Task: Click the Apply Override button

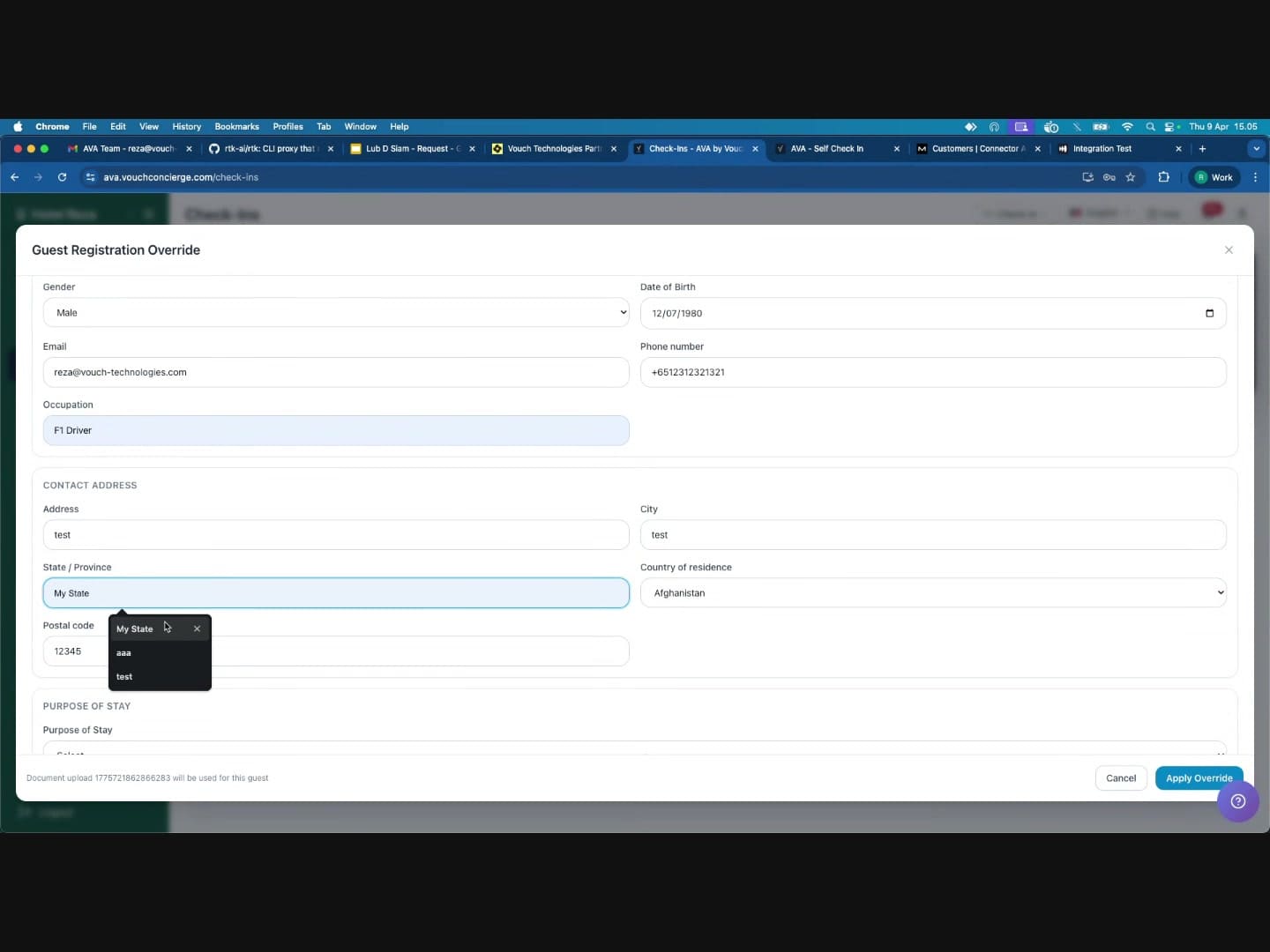Action: [x=1199, y=778]
